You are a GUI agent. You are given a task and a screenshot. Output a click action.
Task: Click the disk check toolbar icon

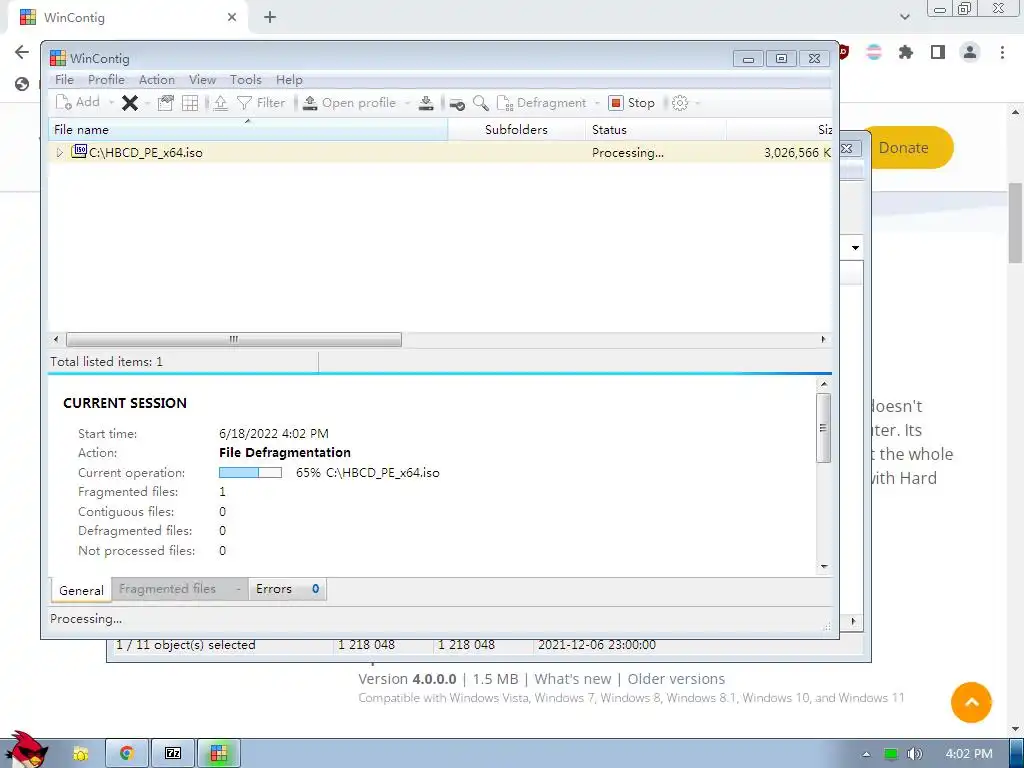457,103
